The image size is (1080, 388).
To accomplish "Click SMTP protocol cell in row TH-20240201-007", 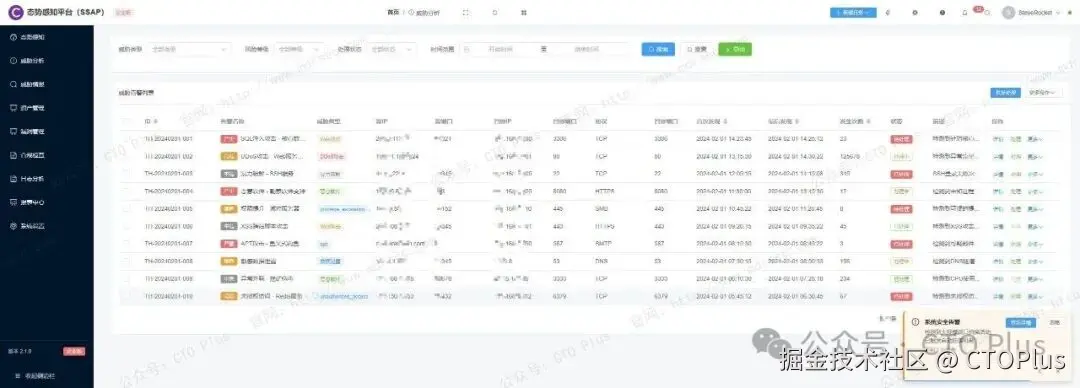I will [603, 244].
